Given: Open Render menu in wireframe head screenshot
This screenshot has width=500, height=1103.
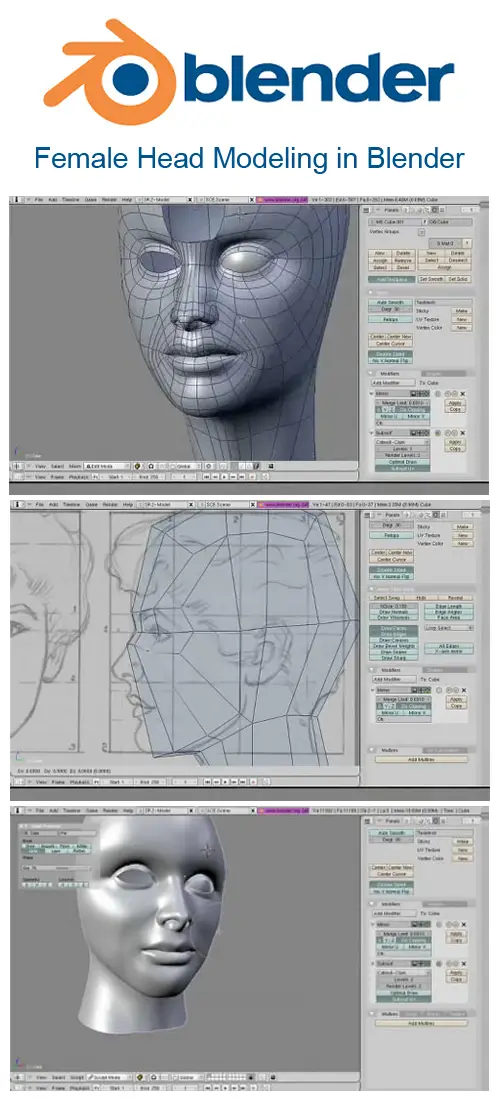Looking at the screenshot, I should click(x=109, y=200).
